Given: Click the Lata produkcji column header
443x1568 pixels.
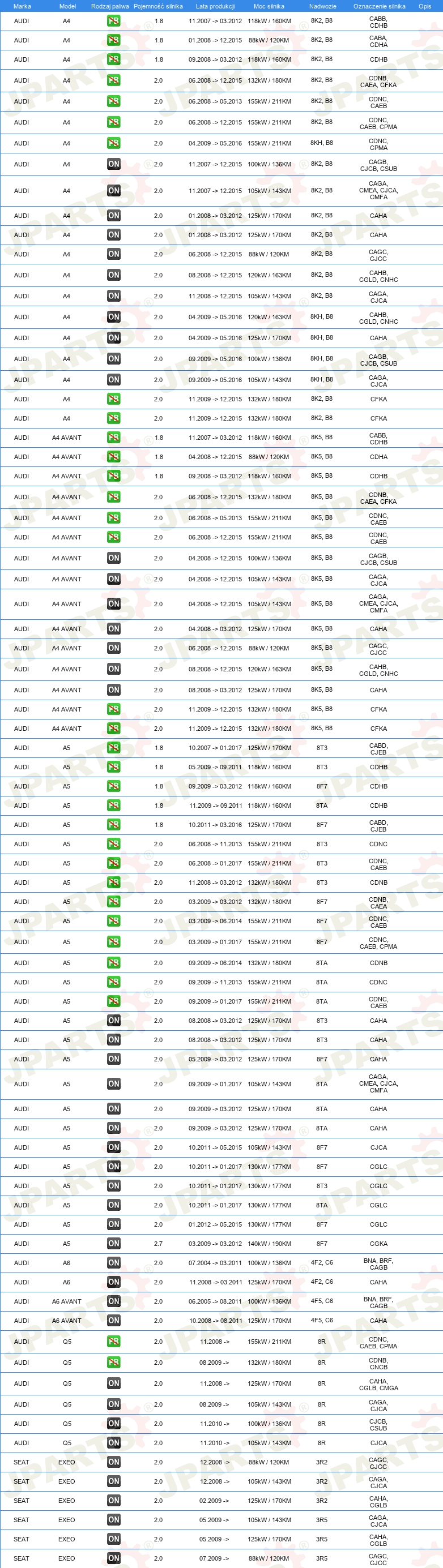Looking at the screenshot, I should click(215, 6).
